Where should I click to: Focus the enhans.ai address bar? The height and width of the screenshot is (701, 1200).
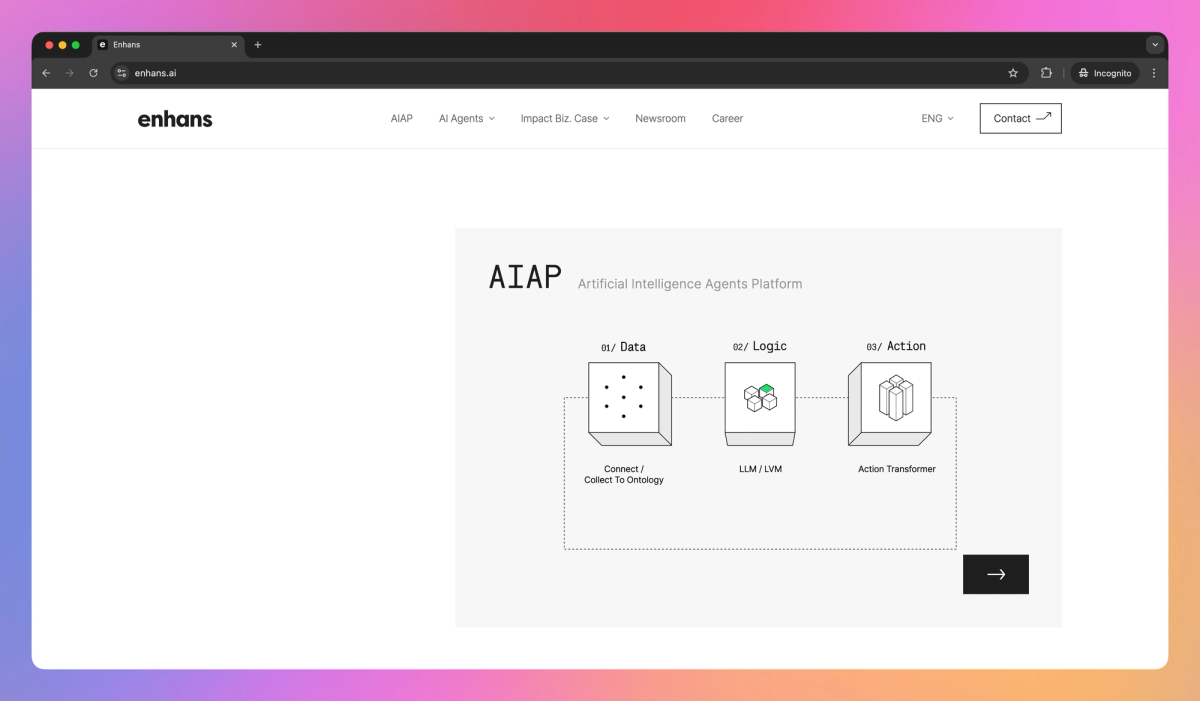click(x=570, y=73)
